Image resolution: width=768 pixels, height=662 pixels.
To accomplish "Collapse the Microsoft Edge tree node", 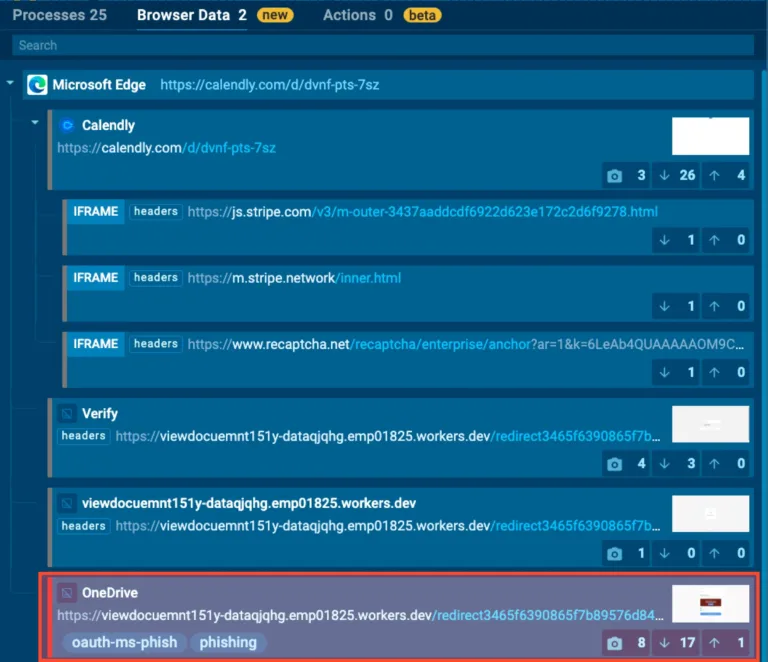I will click(x=10, y=83).
